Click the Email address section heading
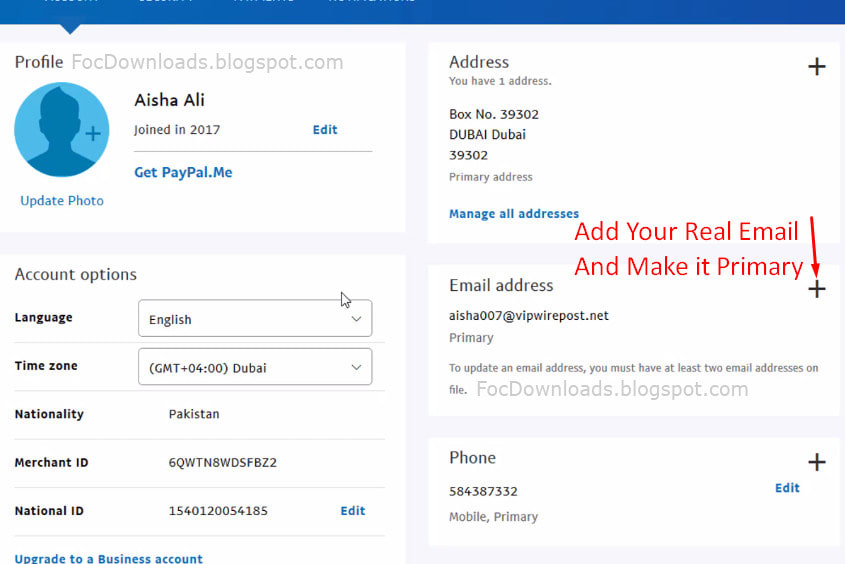845x564 pixels. [501, 285]
